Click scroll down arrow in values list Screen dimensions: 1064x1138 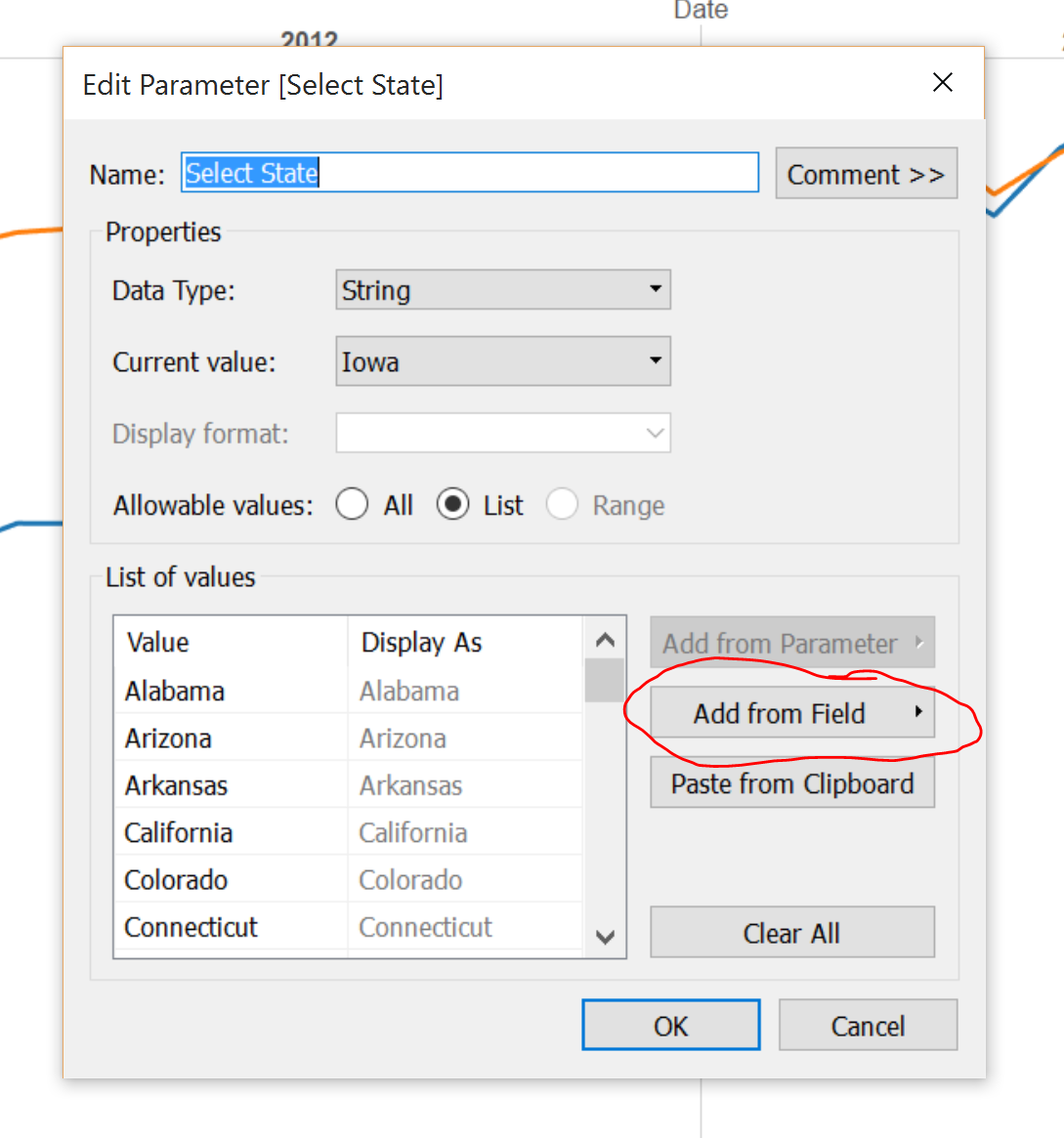click(x=605, y=938)
